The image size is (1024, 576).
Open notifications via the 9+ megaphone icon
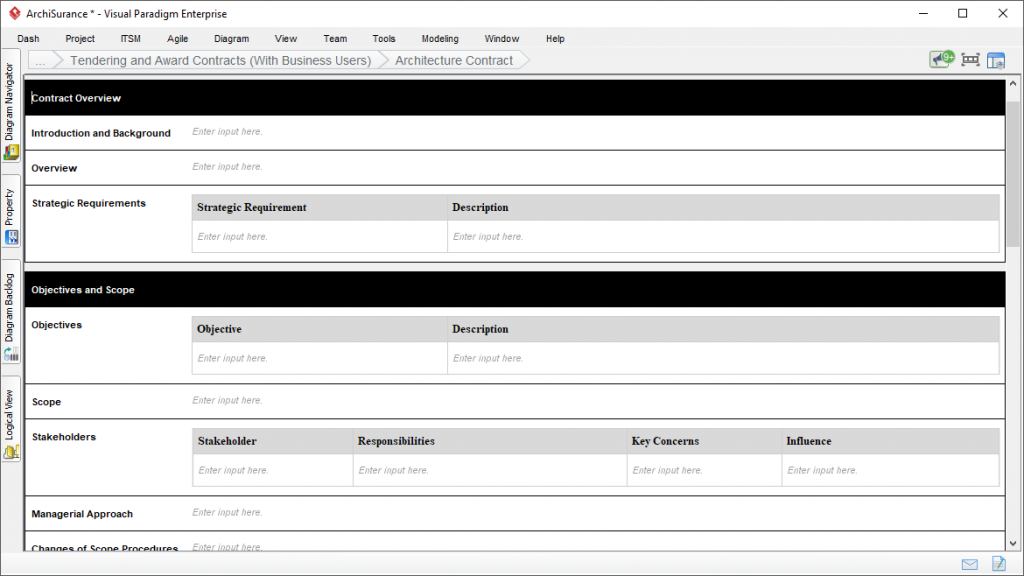pos(941,59)
